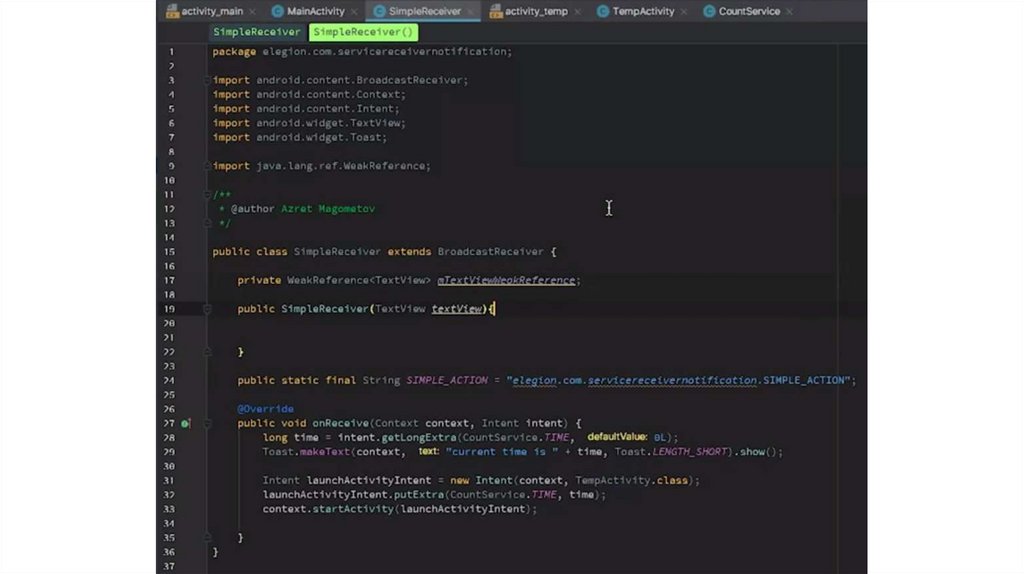This screenshot has width=1024, height=574.
Task: Fold the SimpleReceiver constructor at line 19
Action: pos(208,309)
